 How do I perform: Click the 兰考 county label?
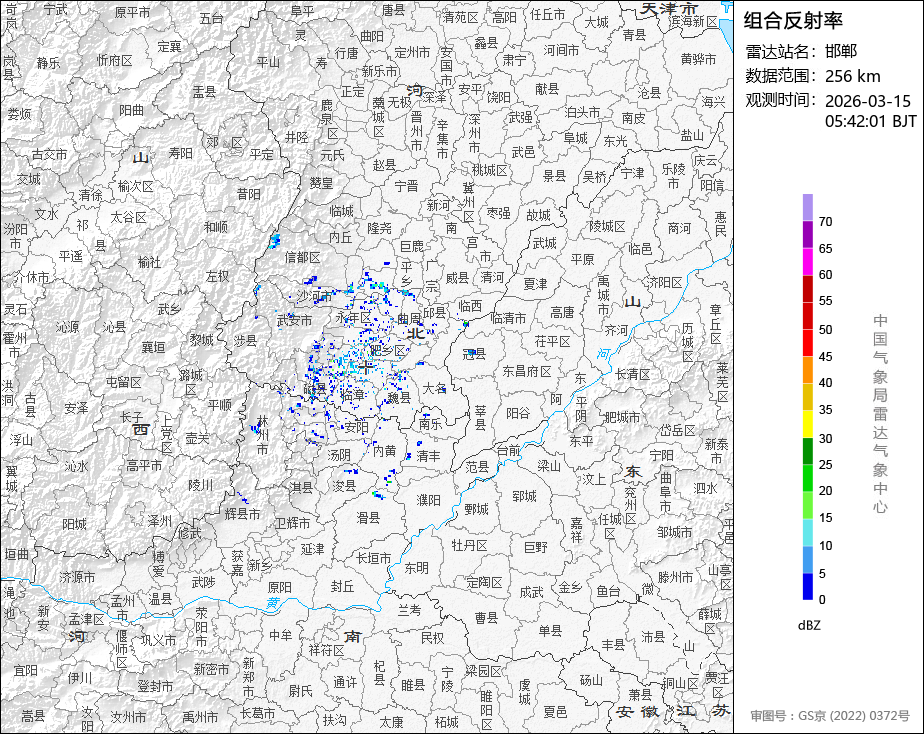410,610
